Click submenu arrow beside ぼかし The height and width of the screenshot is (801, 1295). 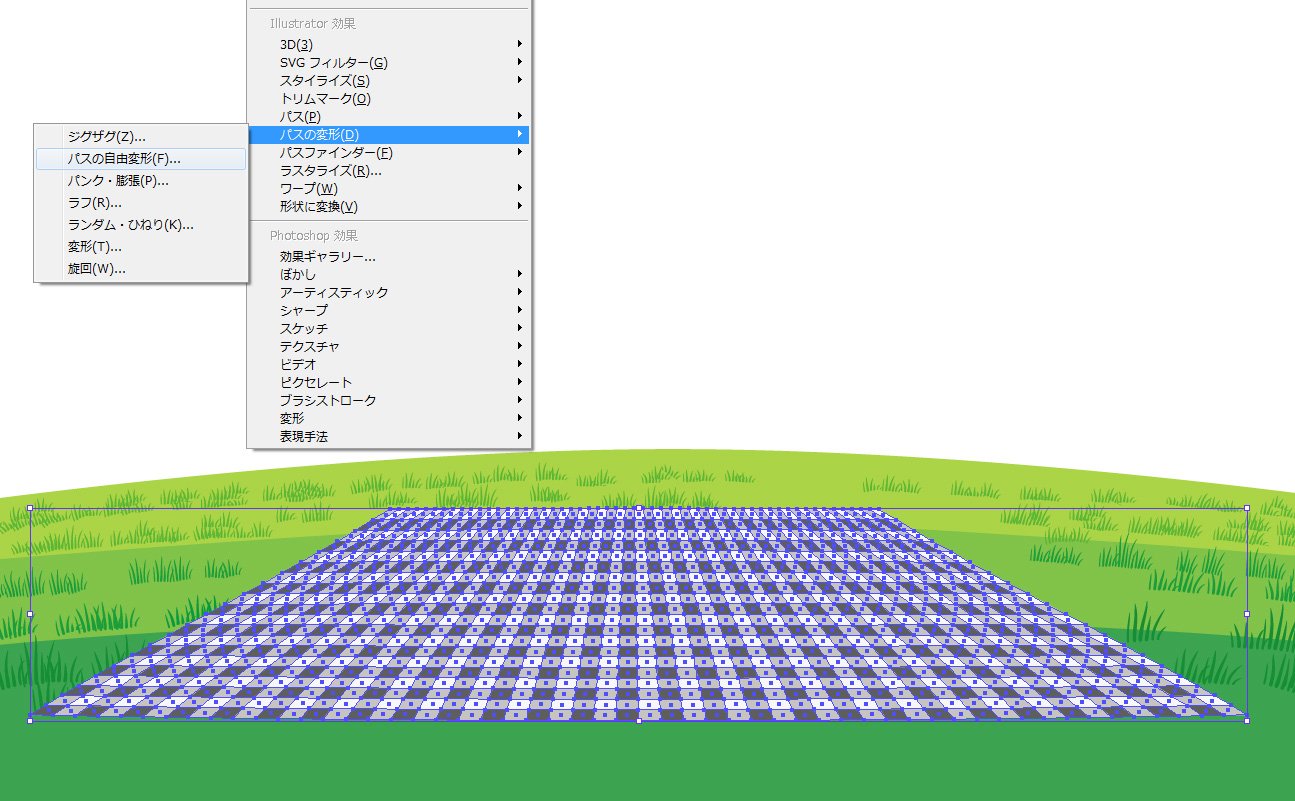[520, 274]
